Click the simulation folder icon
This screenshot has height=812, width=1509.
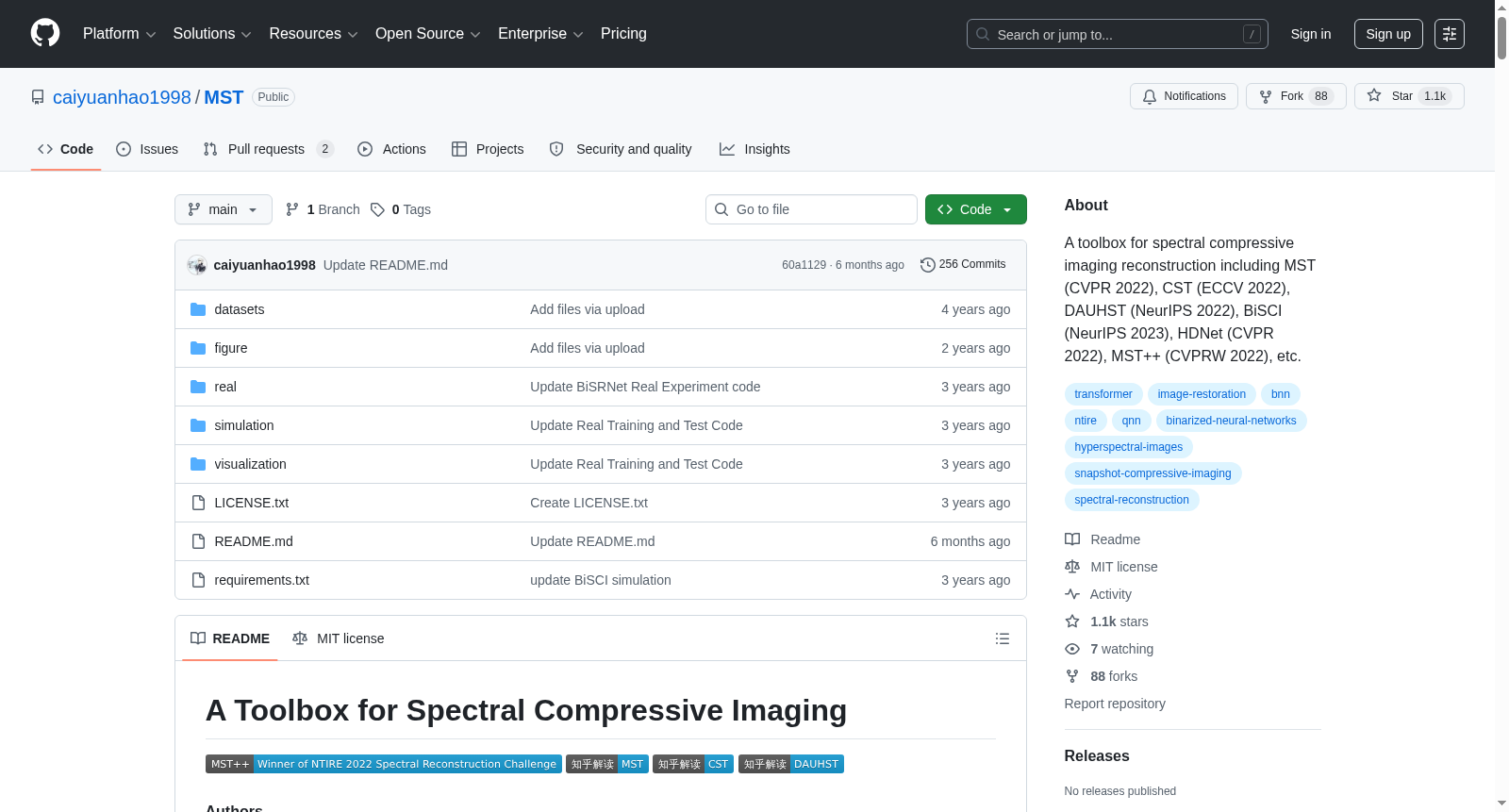tap(198, 425)
